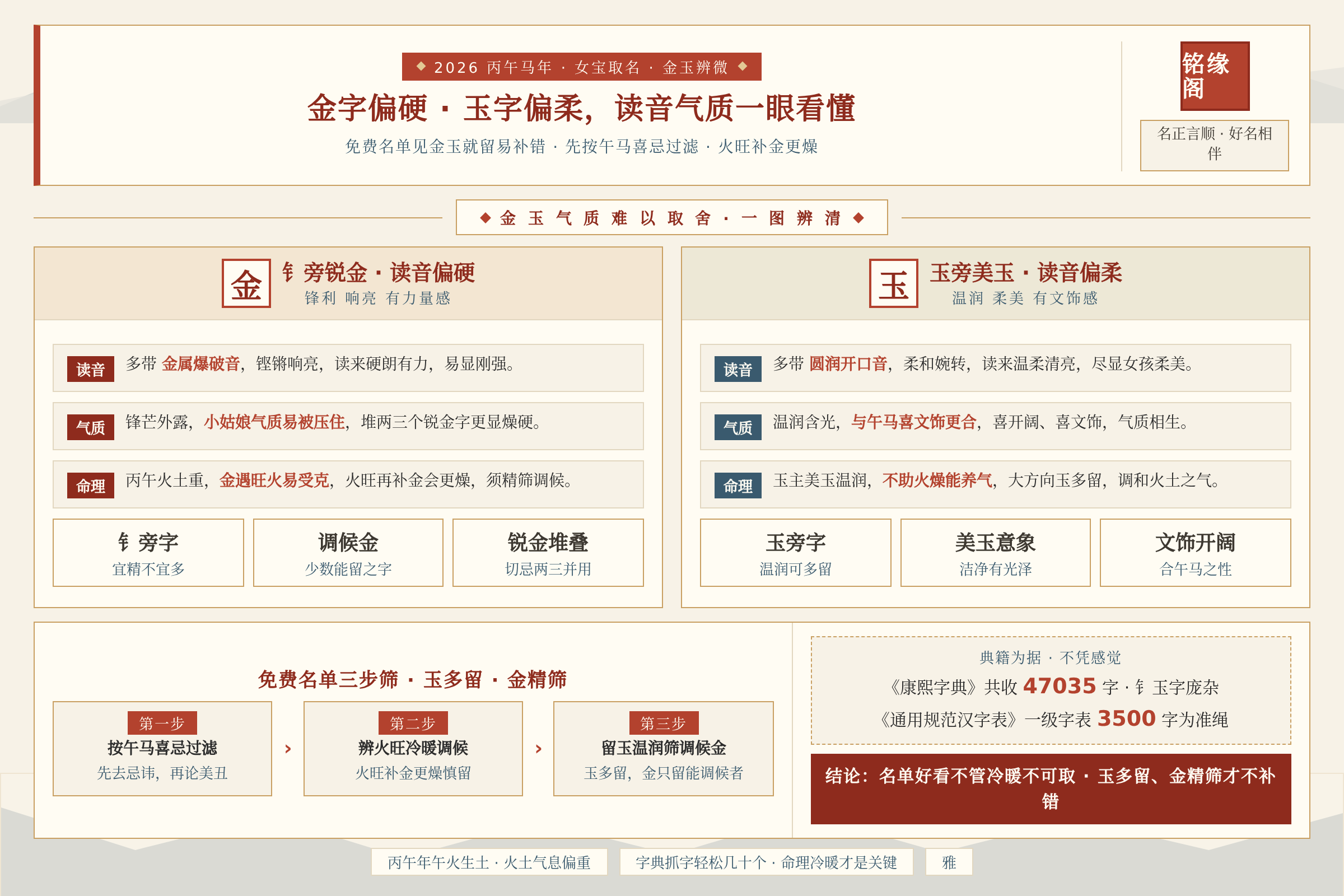
Task: Click the arrow between 第二步 and 第三步
Action: (538, 749)
